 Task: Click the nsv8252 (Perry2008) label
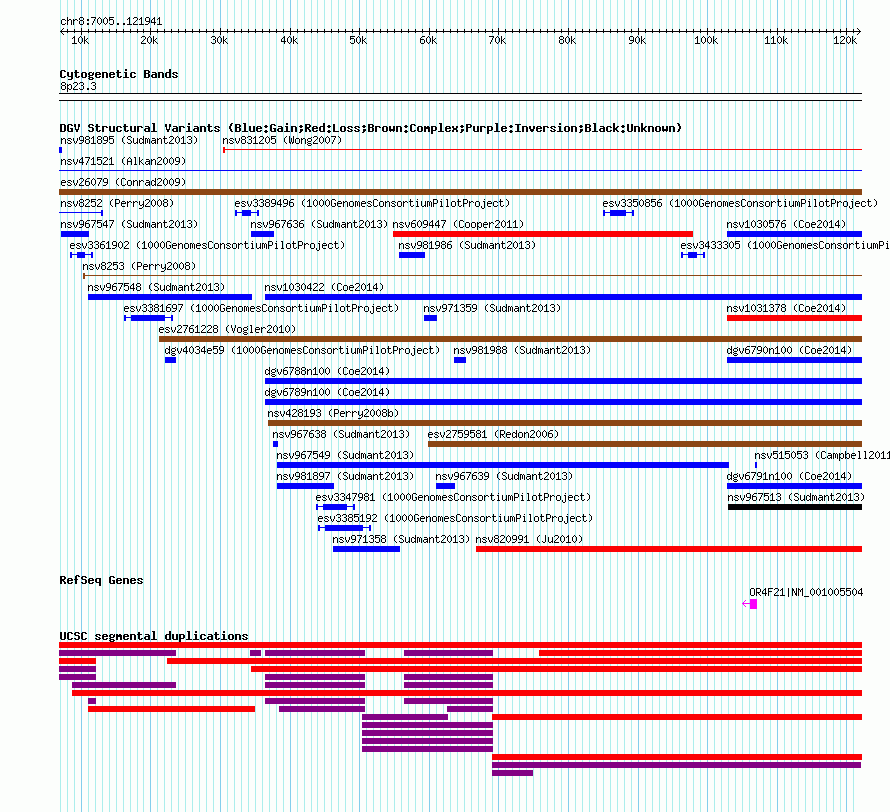click(x=117, y=203)
